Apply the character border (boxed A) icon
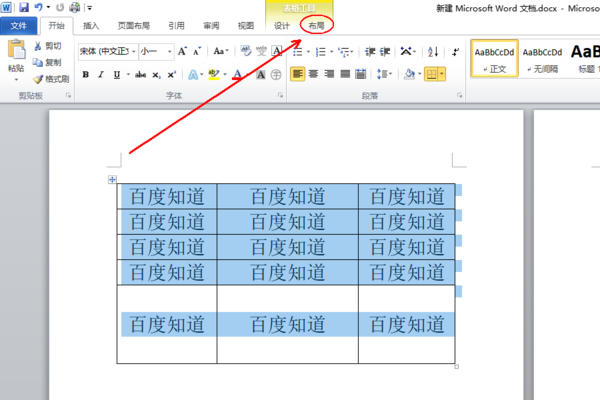Viewport: 600px width, 400px height. [x=276, y=51]
